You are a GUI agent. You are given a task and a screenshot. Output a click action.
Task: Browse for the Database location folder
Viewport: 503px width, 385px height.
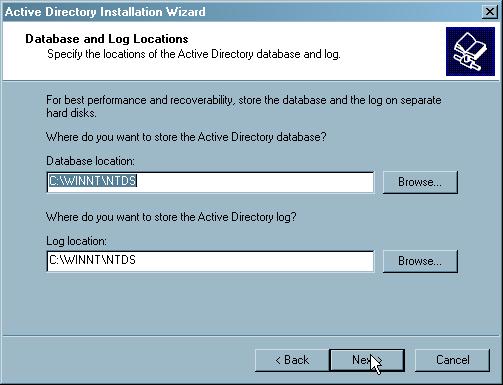tap(420, 182)
